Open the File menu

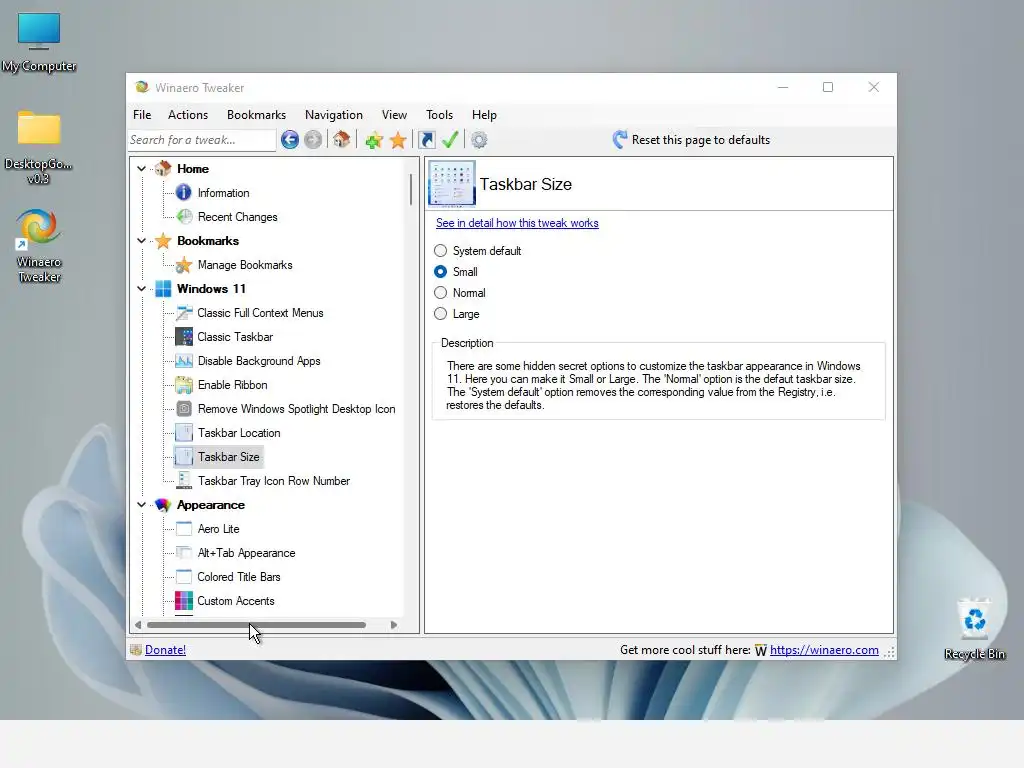142,115
